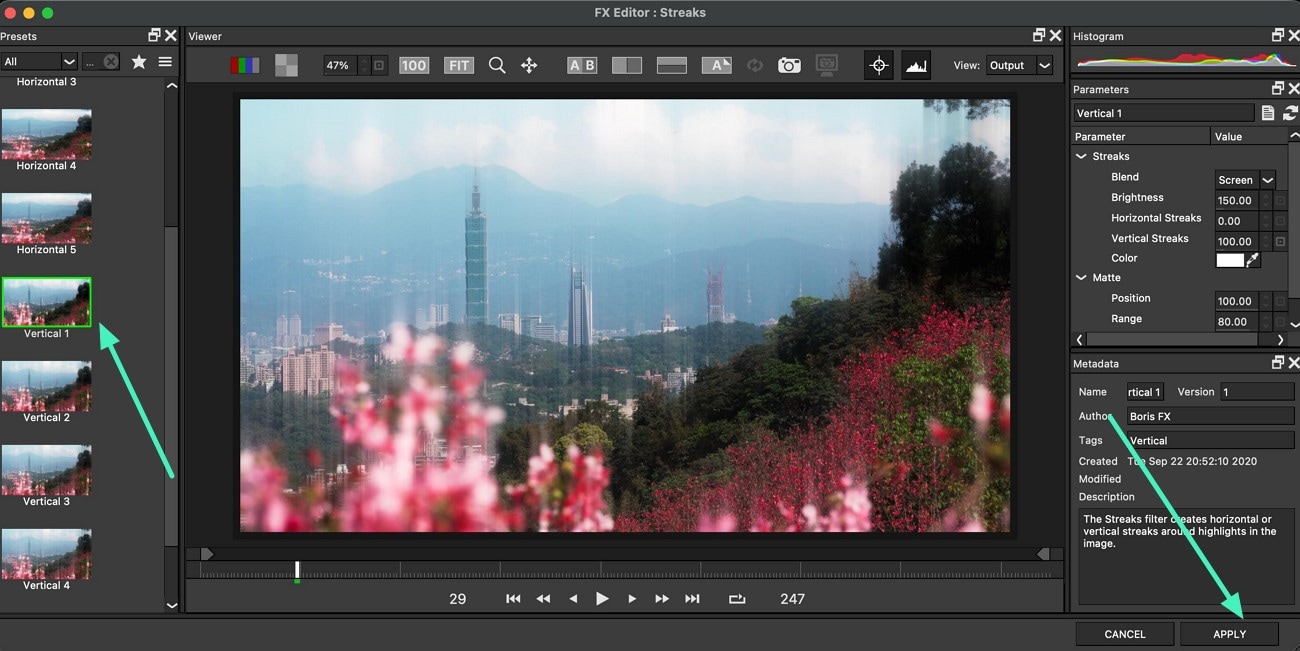Open the Blend mode dropdown set to Screen
This screenshot has width=1300, height=651.
coord(1244,179)
